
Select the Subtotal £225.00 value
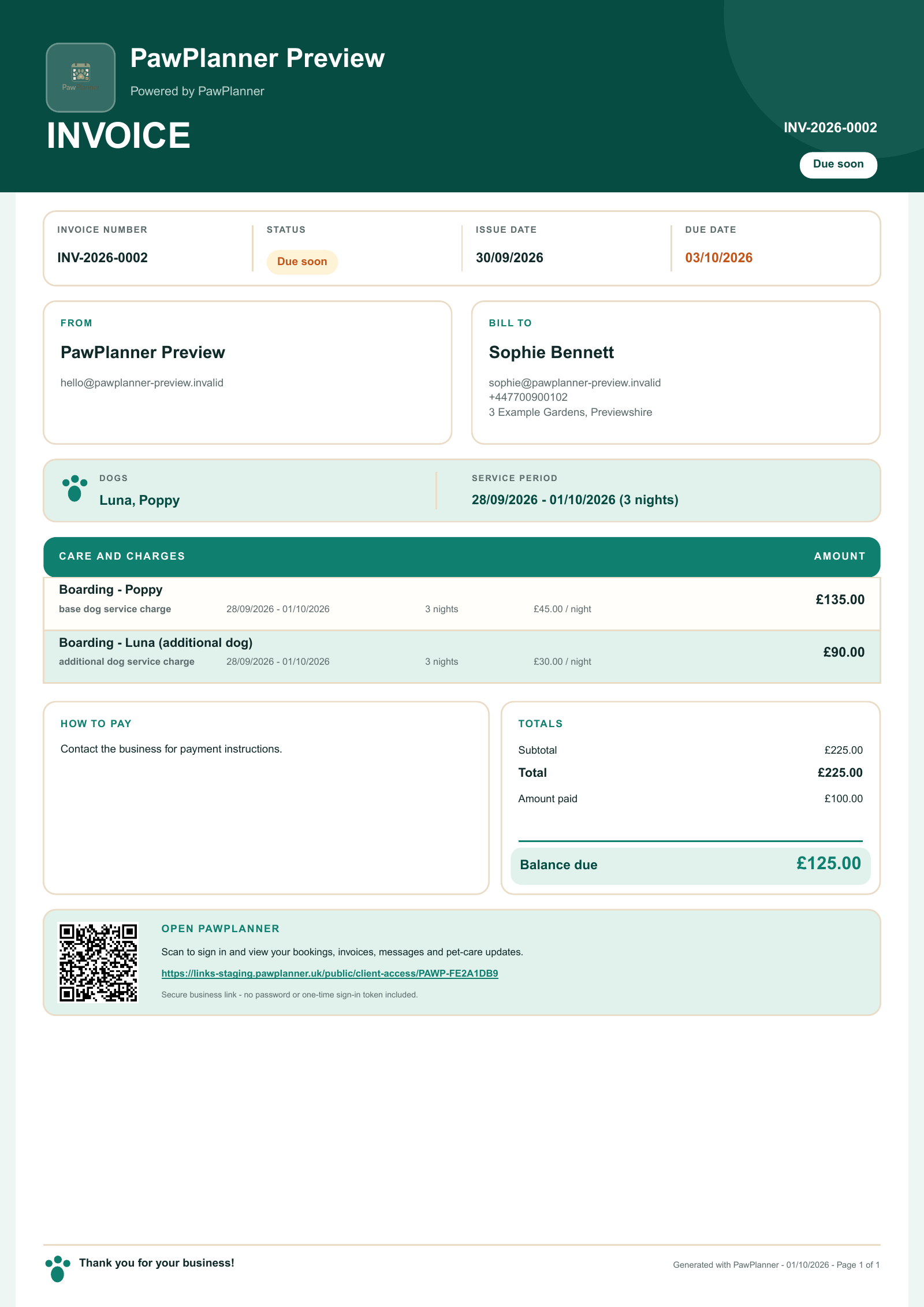point(843,750)
